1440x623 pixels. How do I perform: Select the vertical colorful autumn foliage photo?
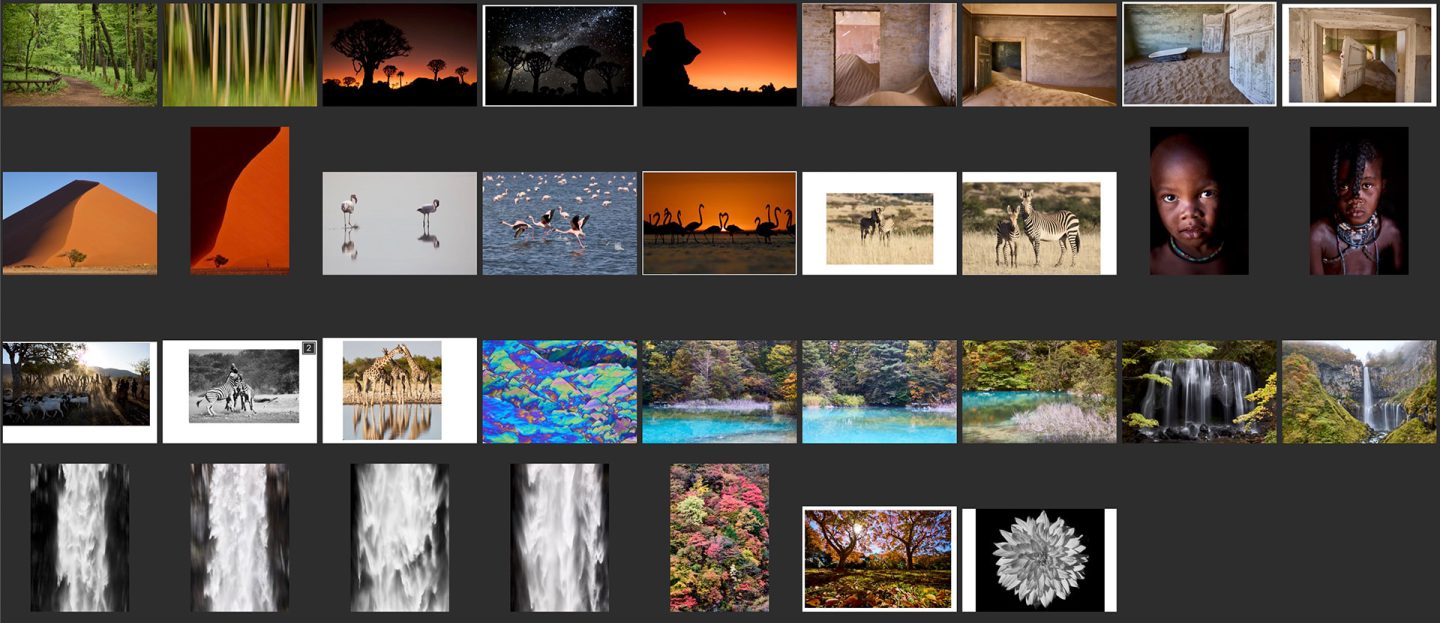(x=719, y=537)
